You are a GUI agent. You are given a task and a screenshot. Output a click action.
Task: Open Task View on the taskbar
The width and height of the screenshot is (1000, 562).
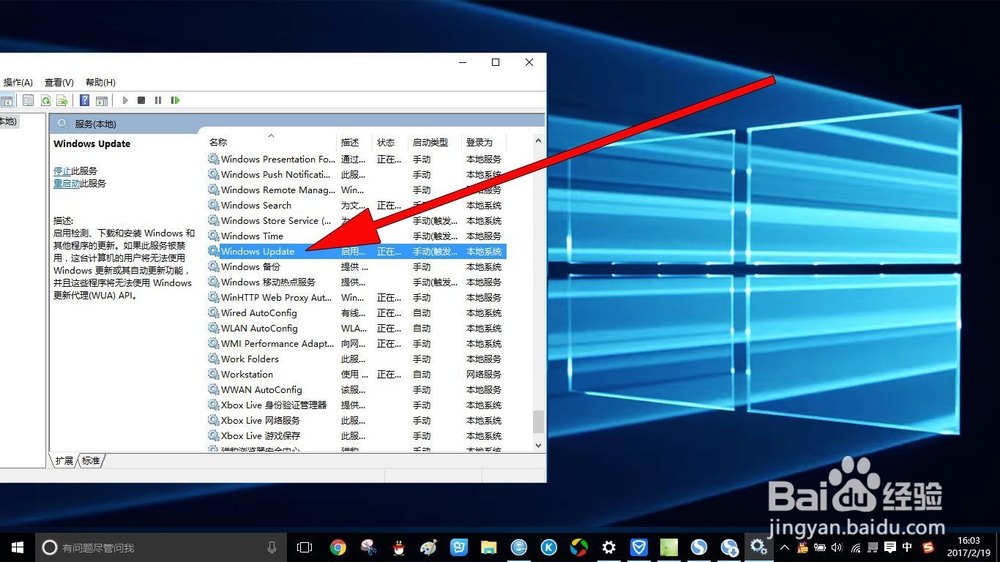(x=304, y=547)
